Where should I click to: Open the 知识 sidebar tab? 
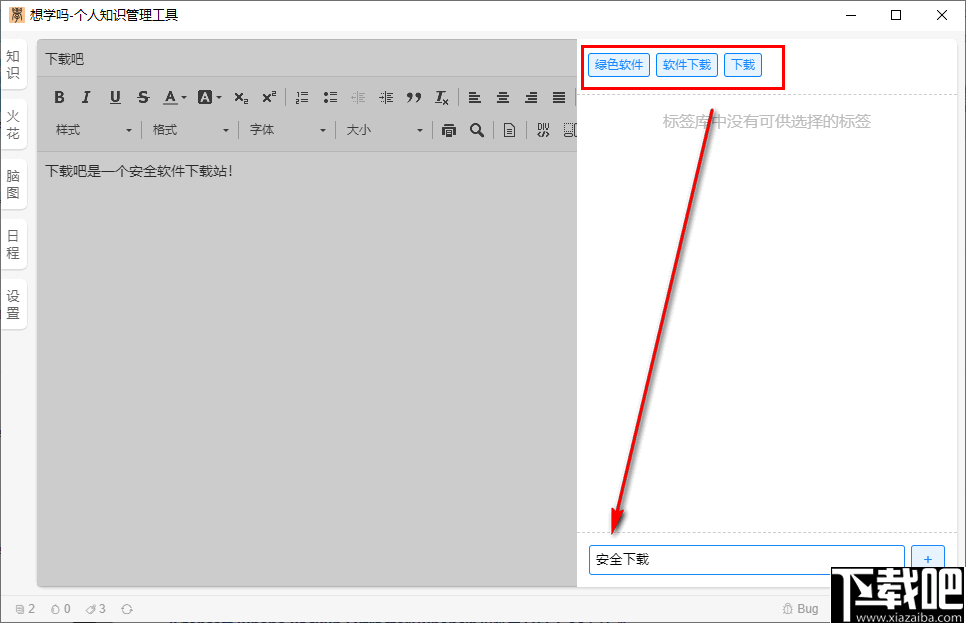(13, 65)
